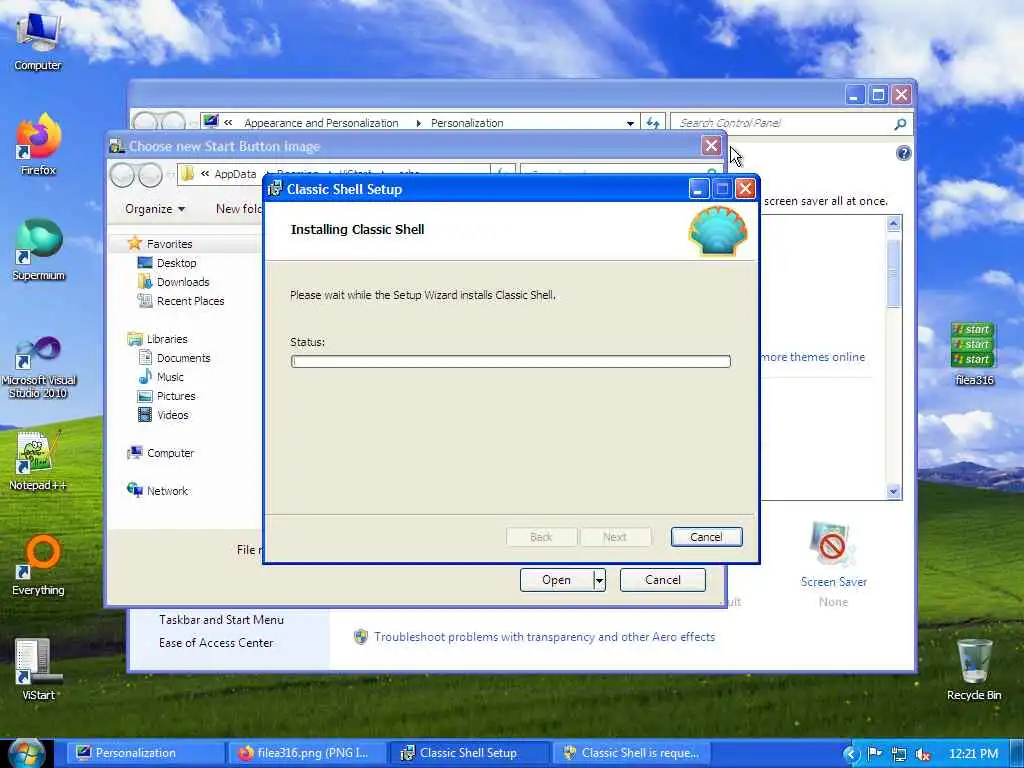Screen dimensions: 1024x768
Task: Open the Organize dropdown menu
Action: tap(155, 209)
